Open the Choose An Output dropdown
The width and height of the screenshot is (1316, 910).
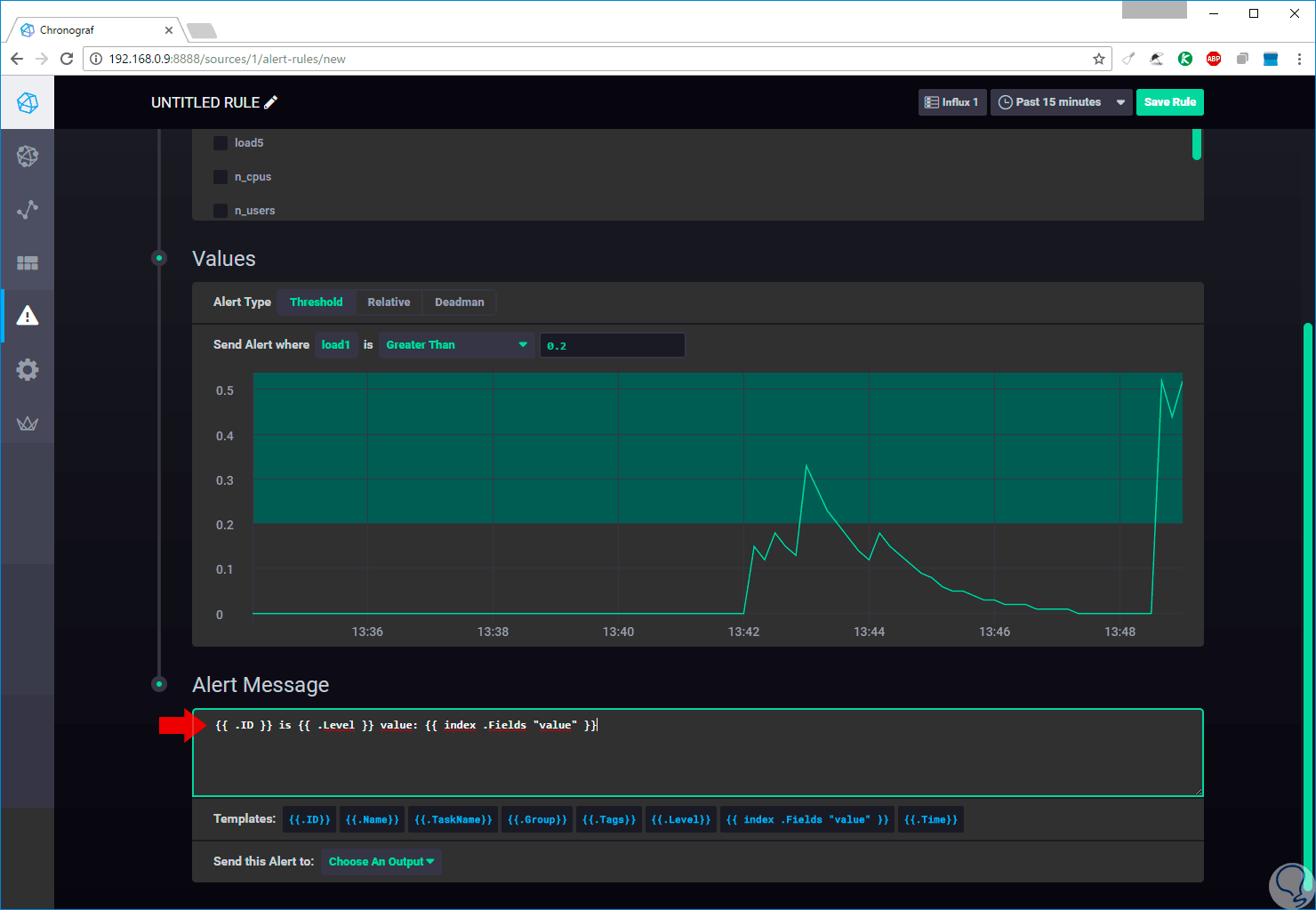click(x=381, y=862)
